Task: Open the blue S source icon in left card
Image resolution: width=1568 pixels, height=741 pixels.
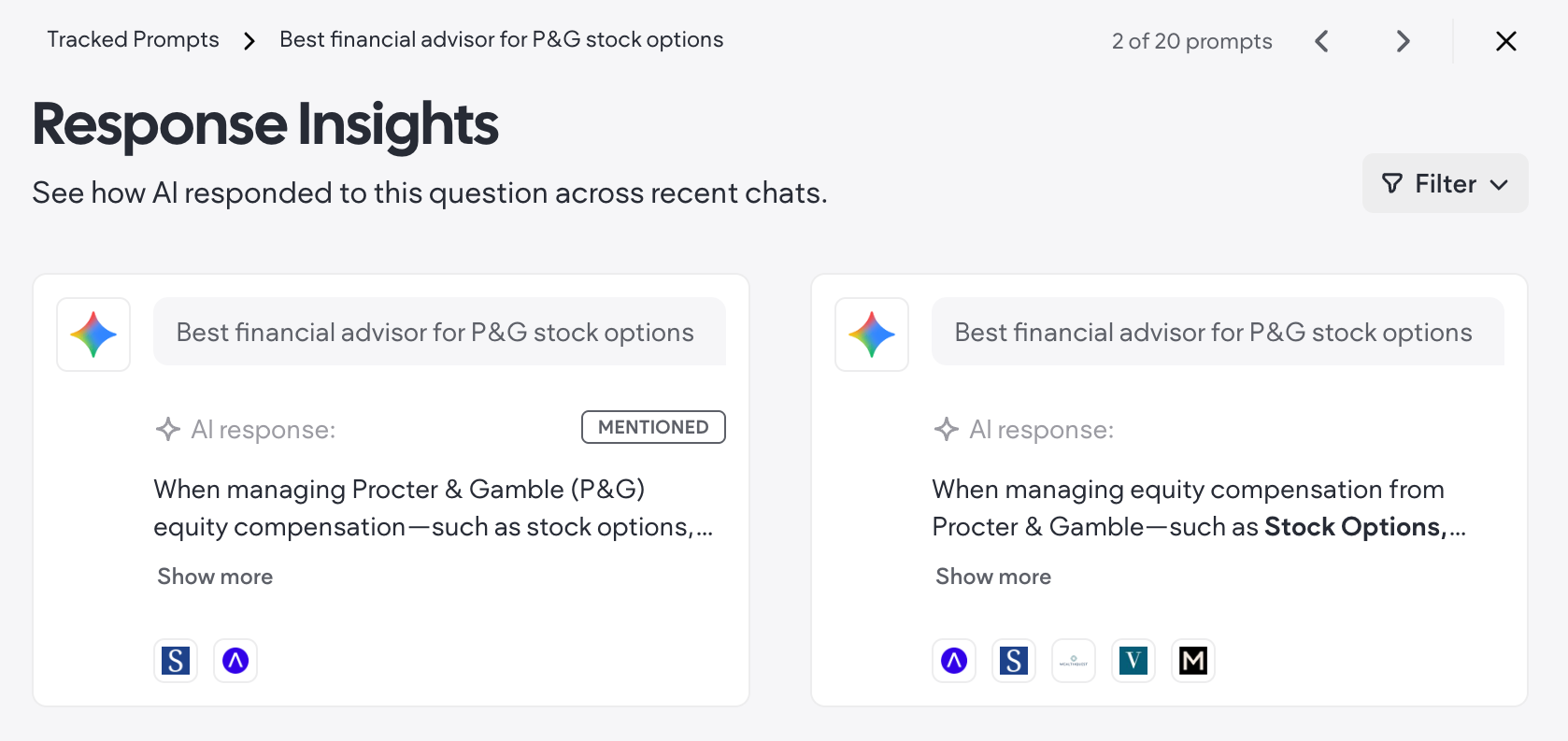Action: pyautogui.click(x=176, y=661)
